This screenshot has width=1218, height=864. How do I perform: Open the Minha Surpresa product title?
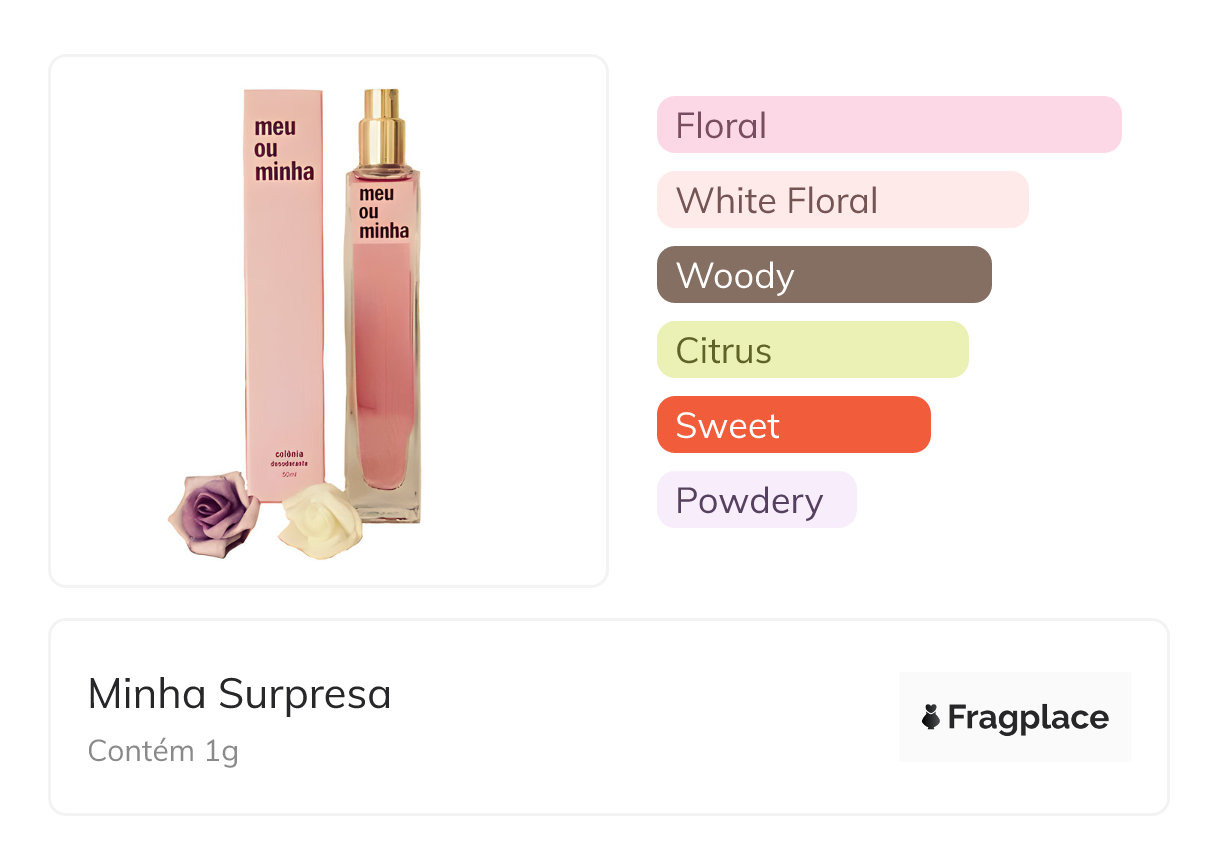[x=239, y=693]
